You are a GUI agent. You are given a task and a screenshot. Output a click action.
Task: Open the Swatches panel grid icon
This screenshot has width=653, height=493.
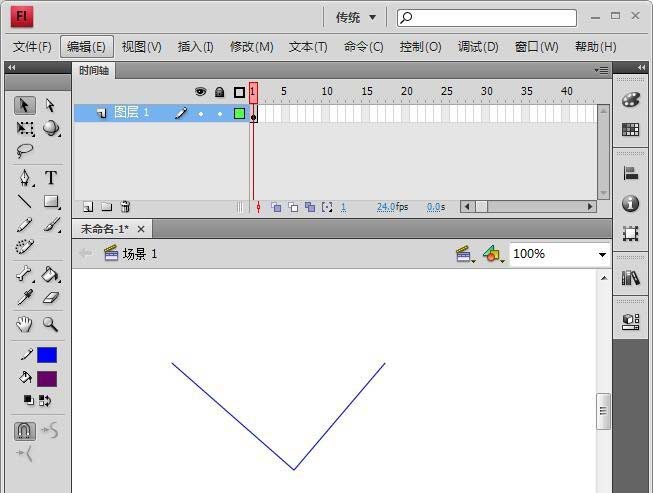[x=631, y=130]
